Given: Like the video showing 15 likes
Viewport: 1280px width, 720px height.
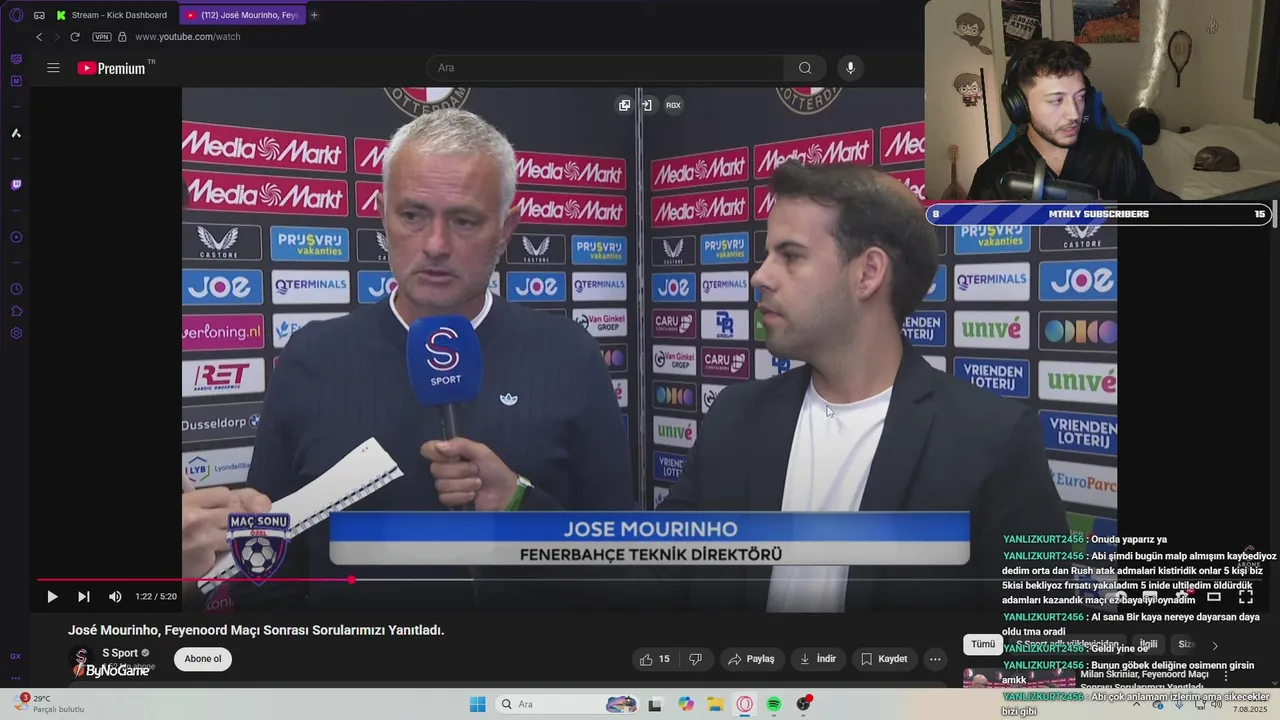Looking at the screenshot, I should click(655, 659).
